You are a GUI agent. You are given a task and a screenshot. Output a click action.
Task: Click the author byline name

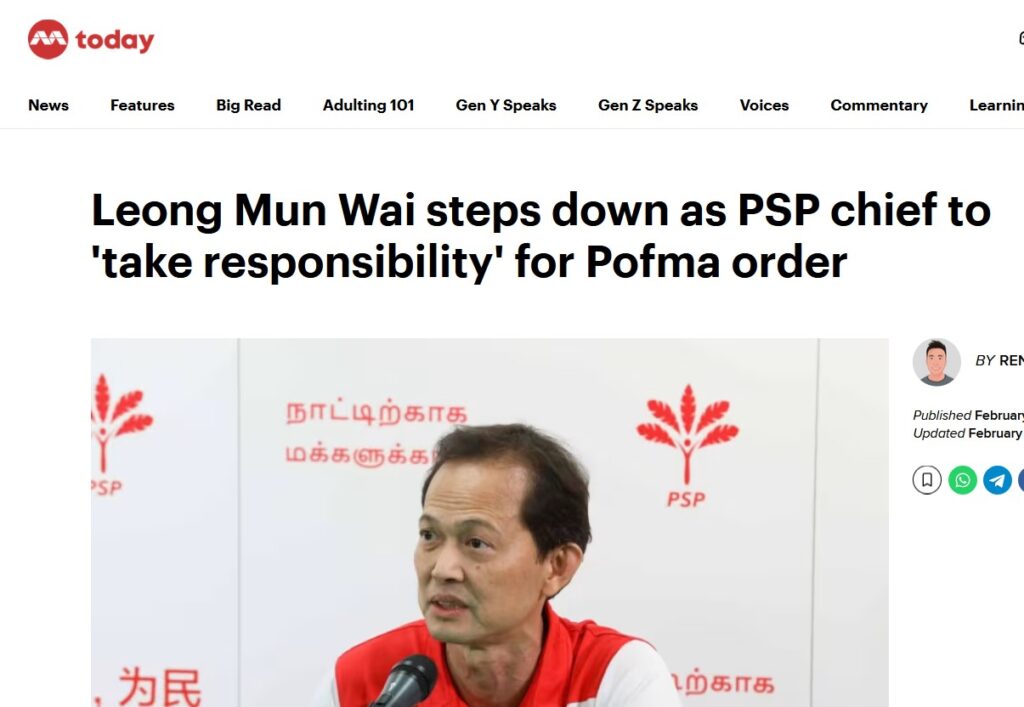pyautogui.click(x=1011, y=360)
